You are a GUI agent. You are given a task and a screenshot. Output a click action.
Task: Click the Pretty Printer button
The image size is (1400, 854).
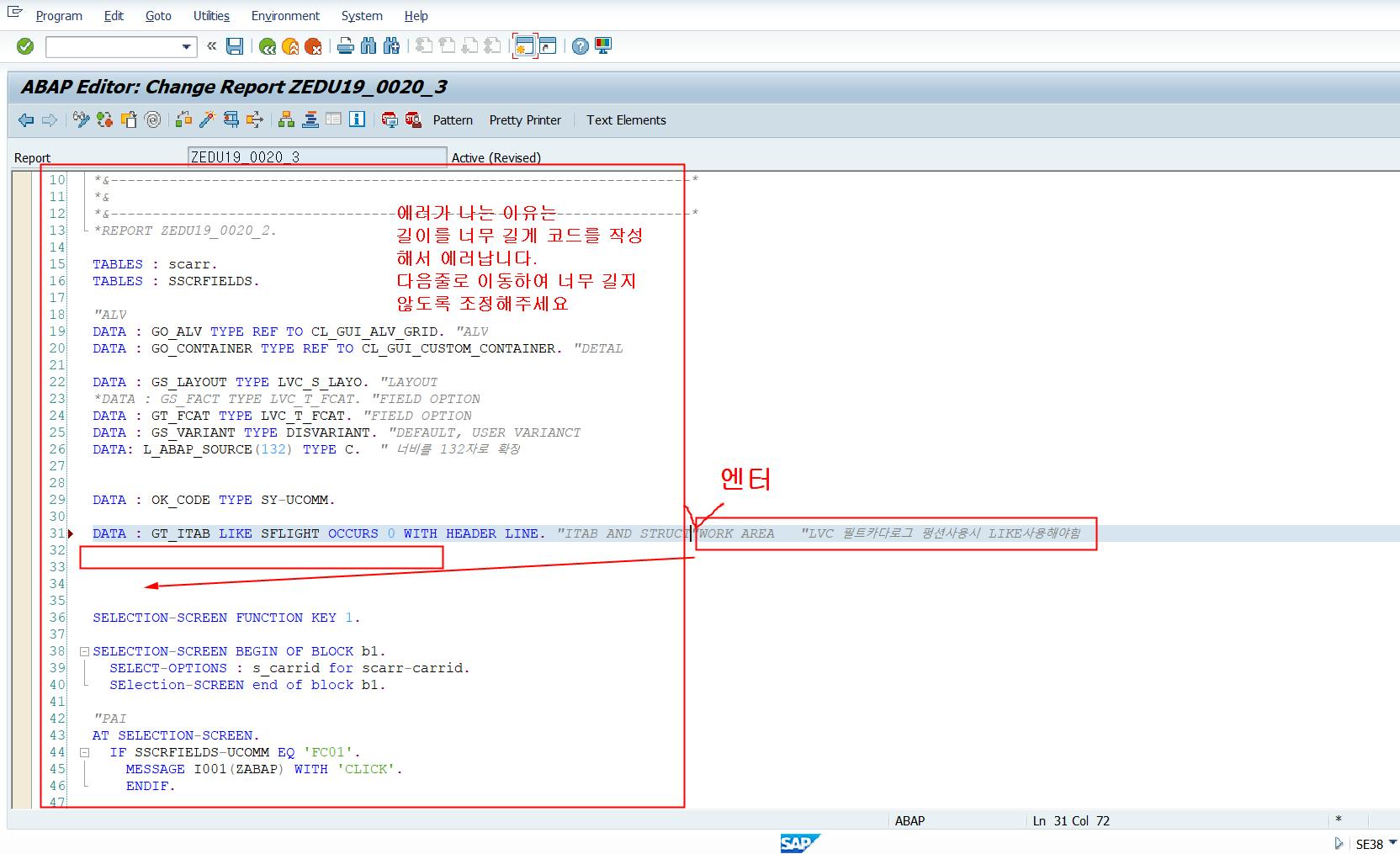tap(525, 120)
